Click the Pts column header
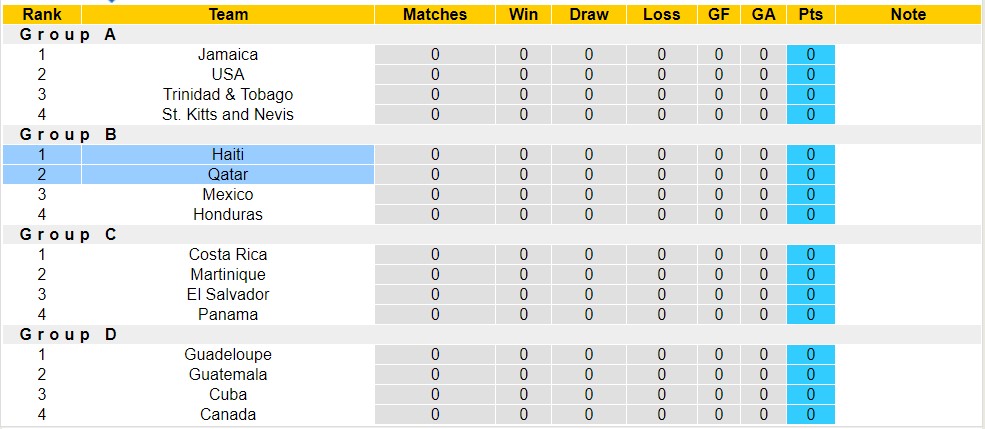Image resolution: width=985 pixels, height=429 pixels. coord(811,15)
